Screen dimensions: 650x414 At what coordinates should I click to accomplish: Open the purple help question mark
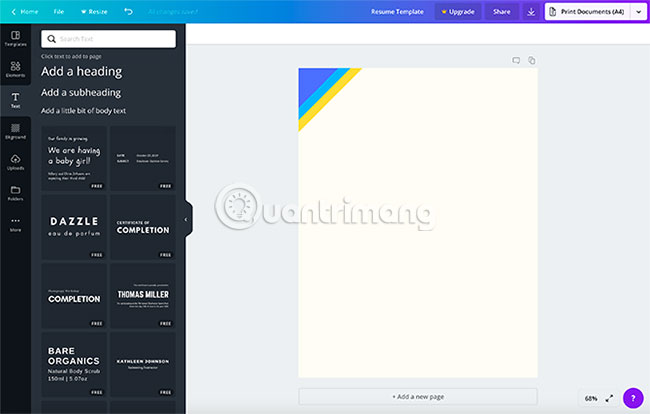click(633, 398)
